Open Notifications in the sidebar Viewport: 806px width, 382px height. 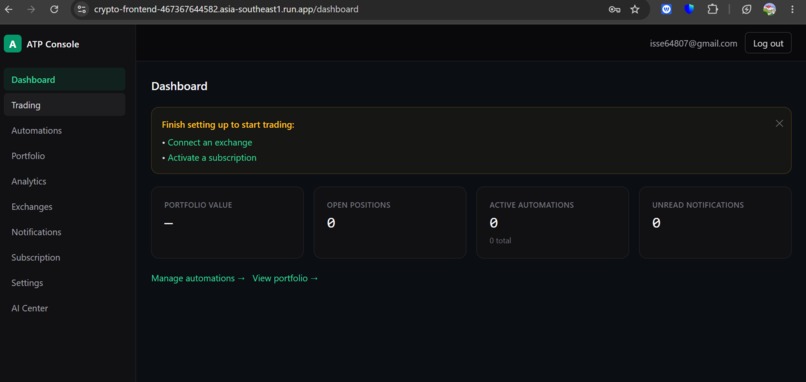(64, 232)
